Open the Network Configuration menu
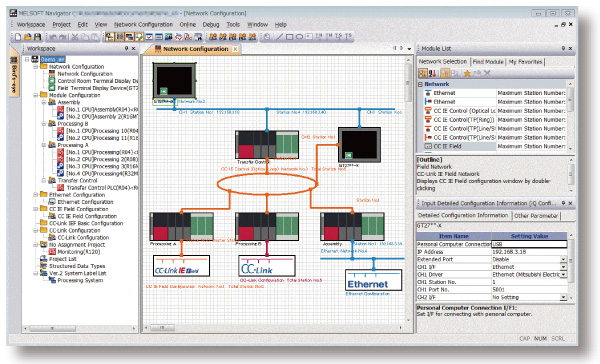The width and height of the screenshot is (600, 364). [x=143, y=24]
